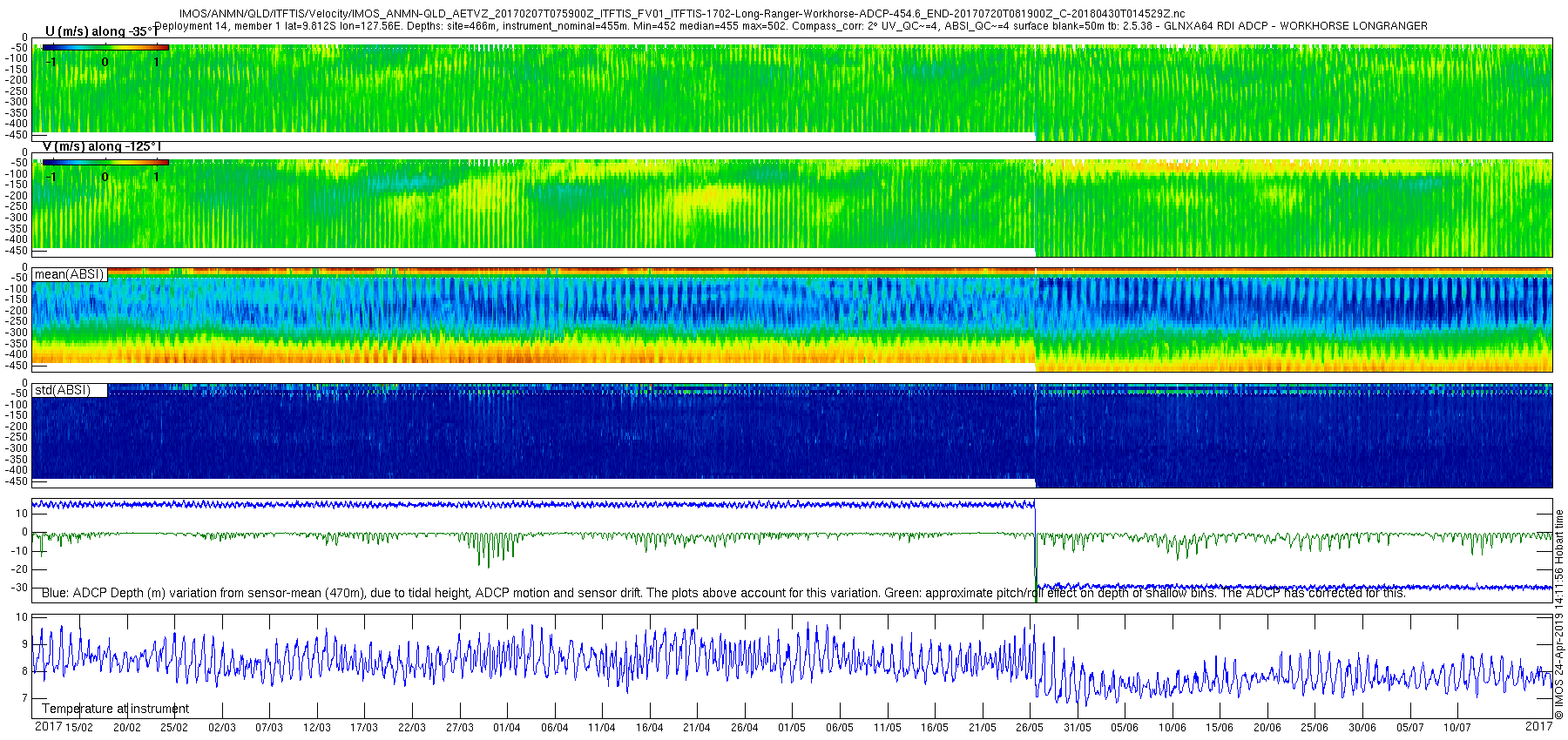Click the '25/02' date tick label
This screenshot has height=740, width=1568.
(174, 727)
